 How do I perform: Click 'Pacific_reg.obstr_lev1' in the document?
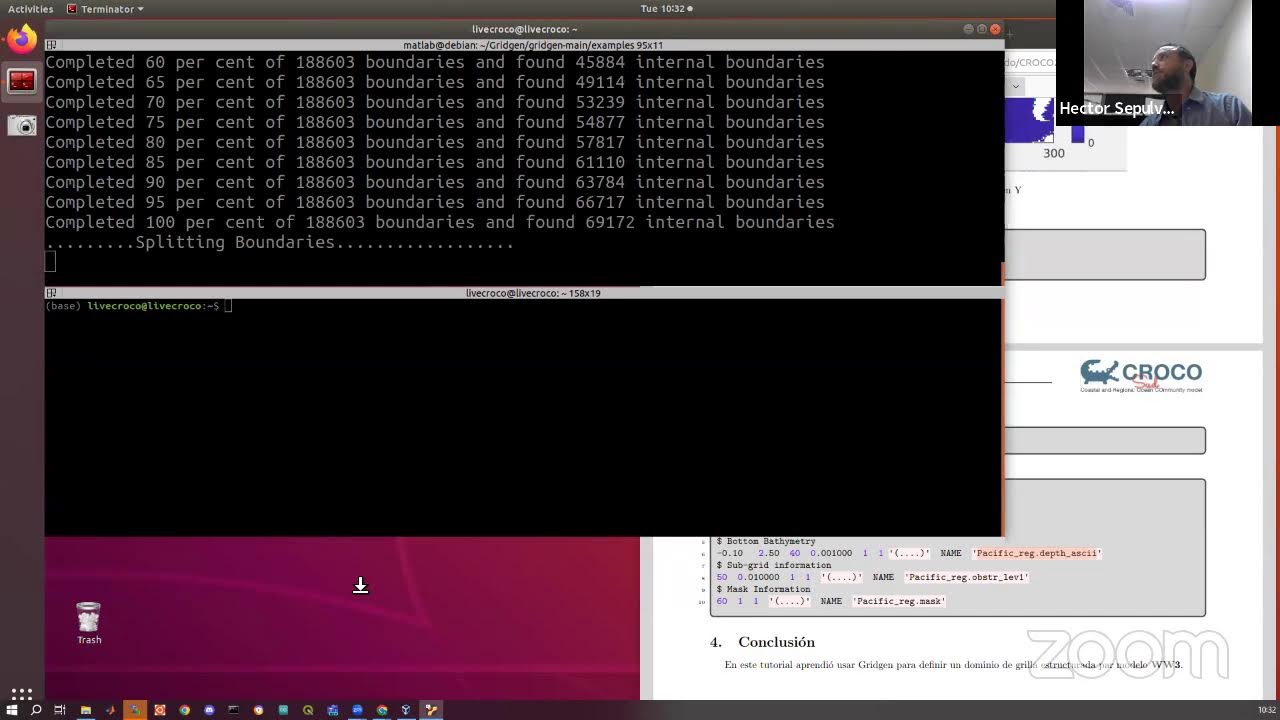click(966, 577)
